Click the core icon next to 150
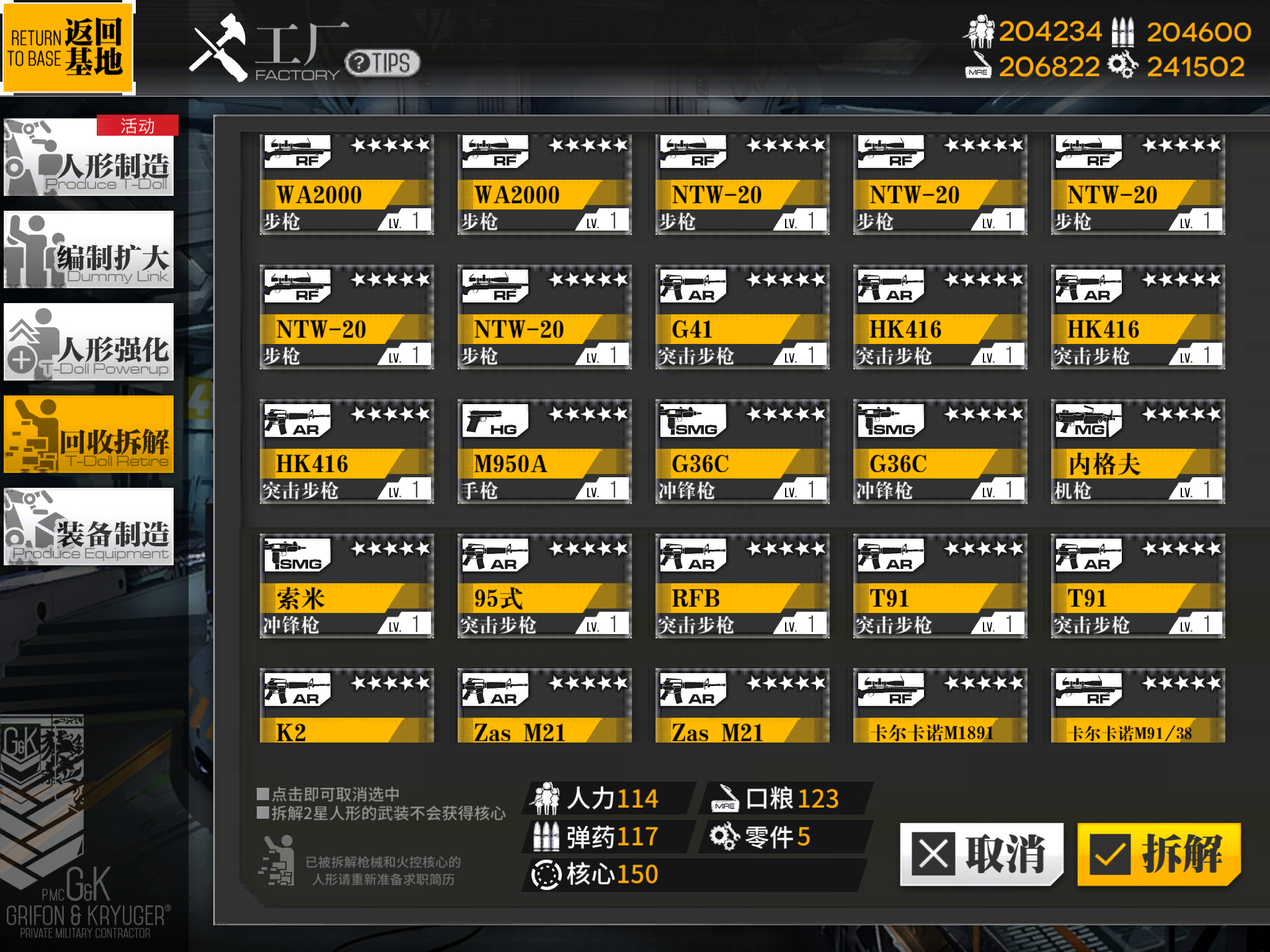Screen dimensions: 1270x952 click(546, 875)
